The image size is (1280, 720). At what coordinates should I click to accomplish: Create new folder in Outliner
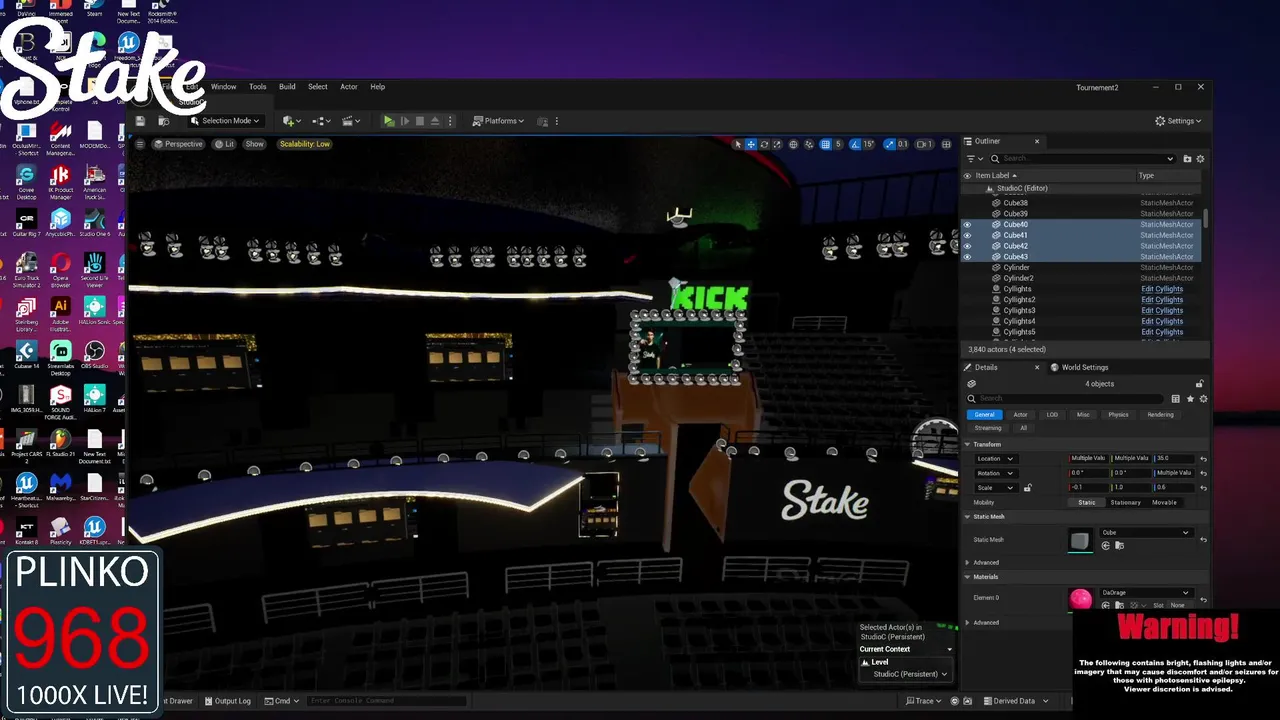[x=1187, y=158]
